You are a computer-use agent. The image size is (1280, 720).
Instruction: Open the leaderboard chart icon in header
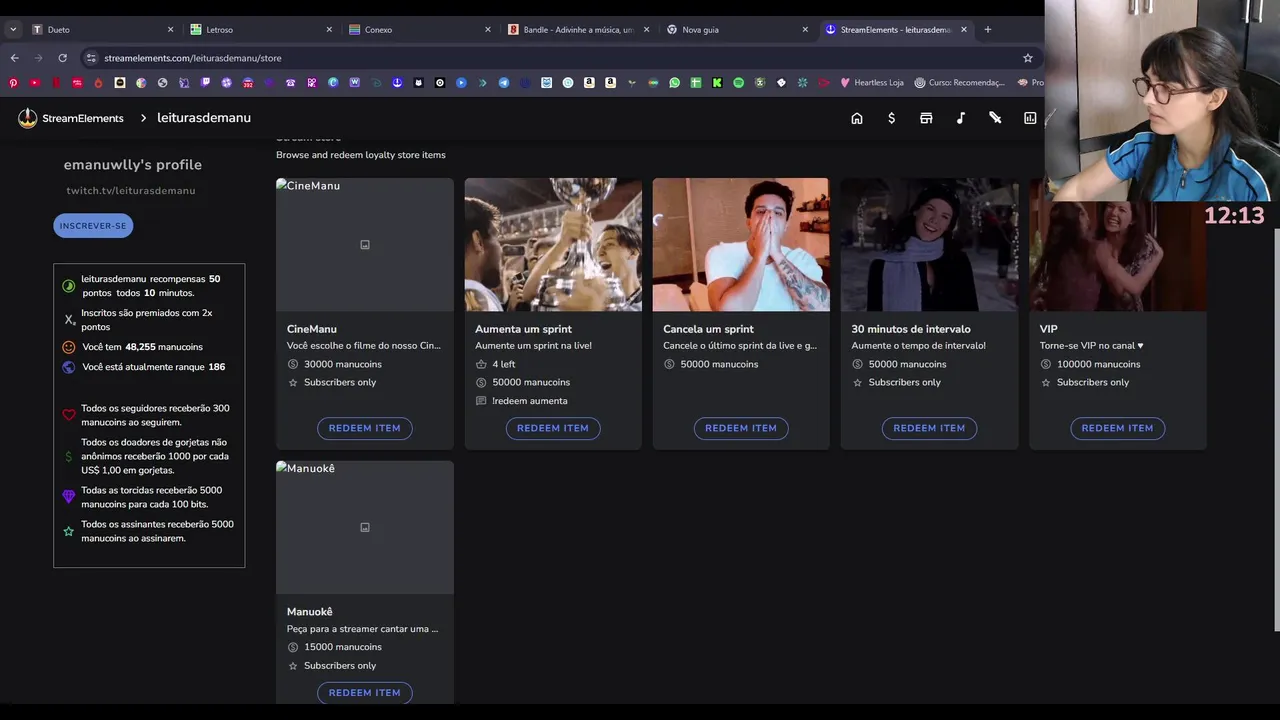pos(1030,118)
